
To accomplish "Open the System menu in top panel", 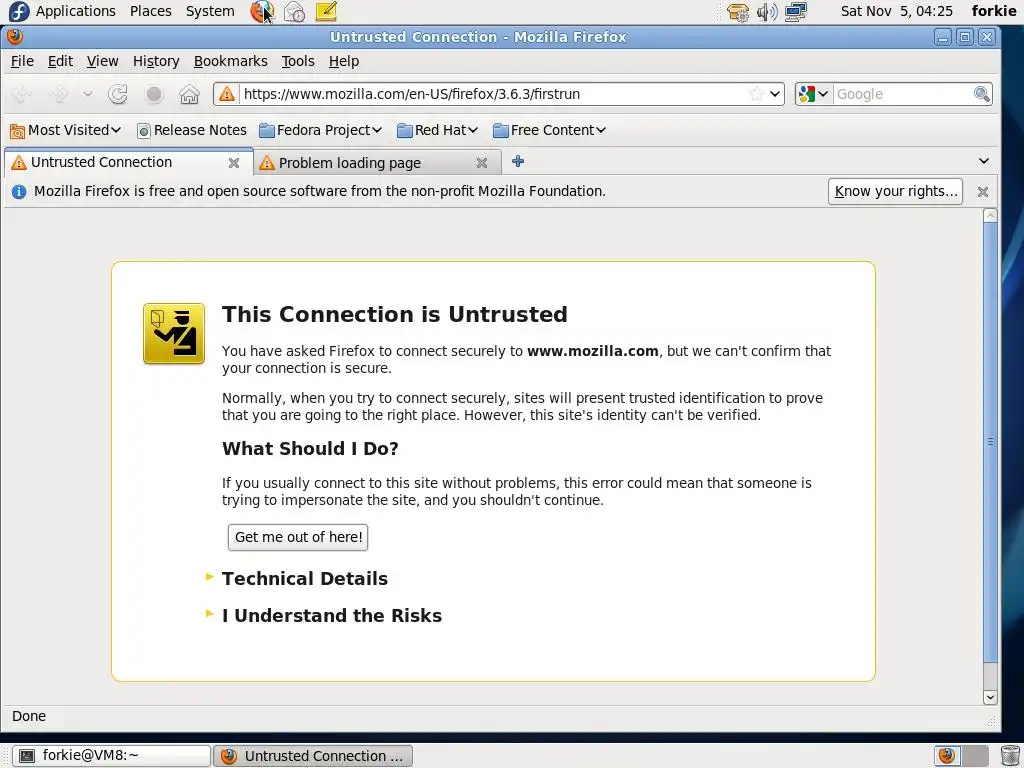I will tap(210, 11).
